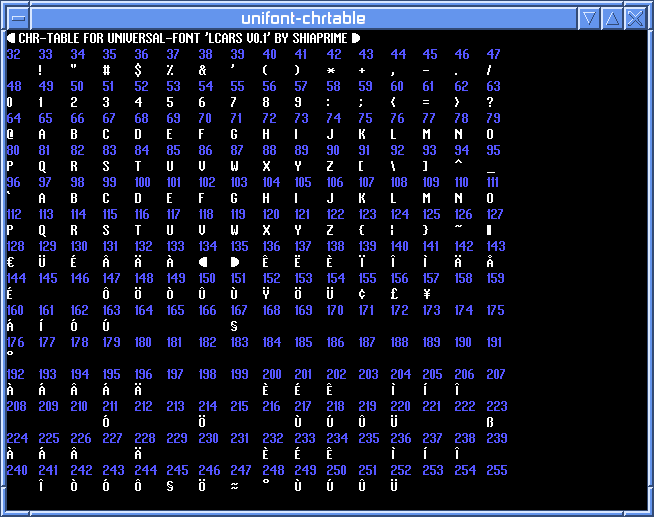Image resolution: width=654 pixels, height=517 pixels.
Task: Click the & glyph under code 38
Action: click(202, 70)
